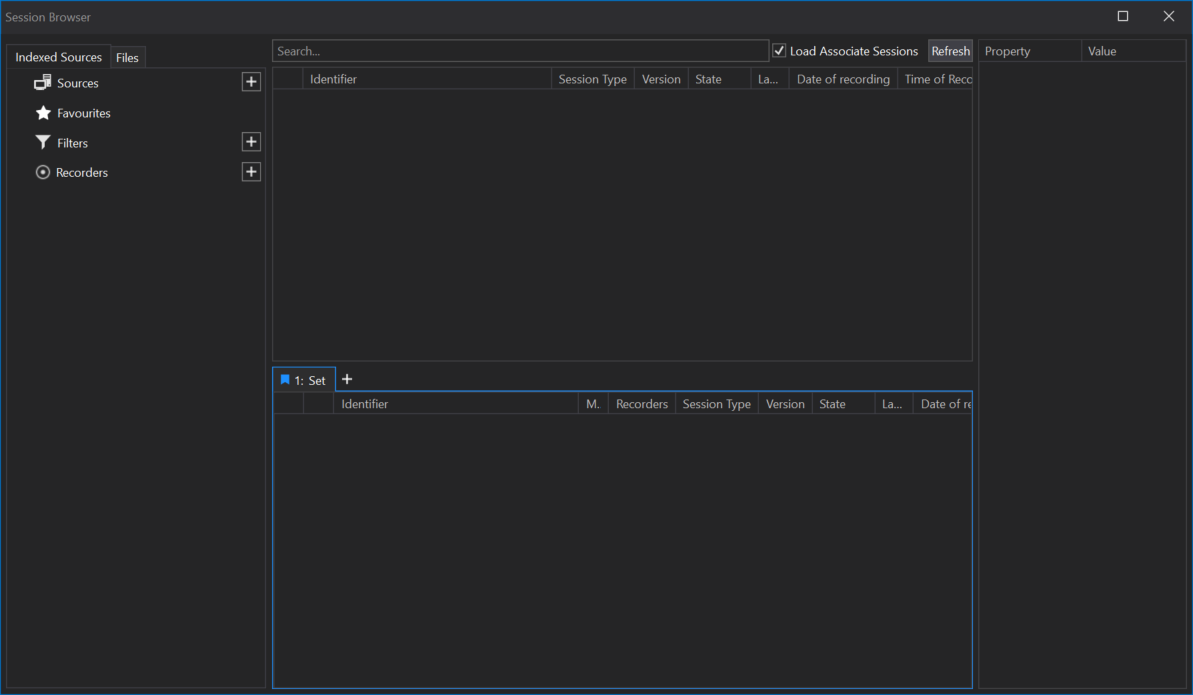This screenshot has width=1193, height=695.
Task: Click into the Search field
Action: click(520, 51)
